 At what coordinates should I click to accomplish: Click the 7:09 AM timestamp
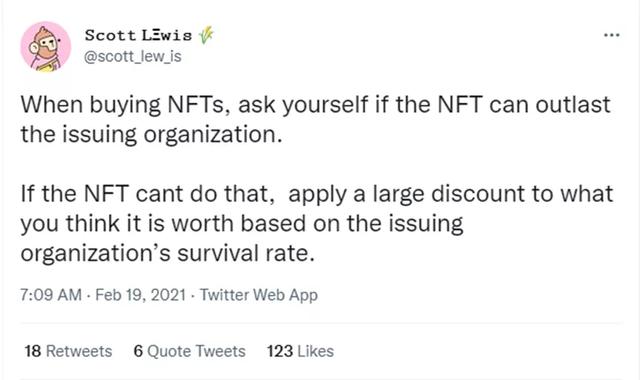pyautogui.click(x=51, y=295)
